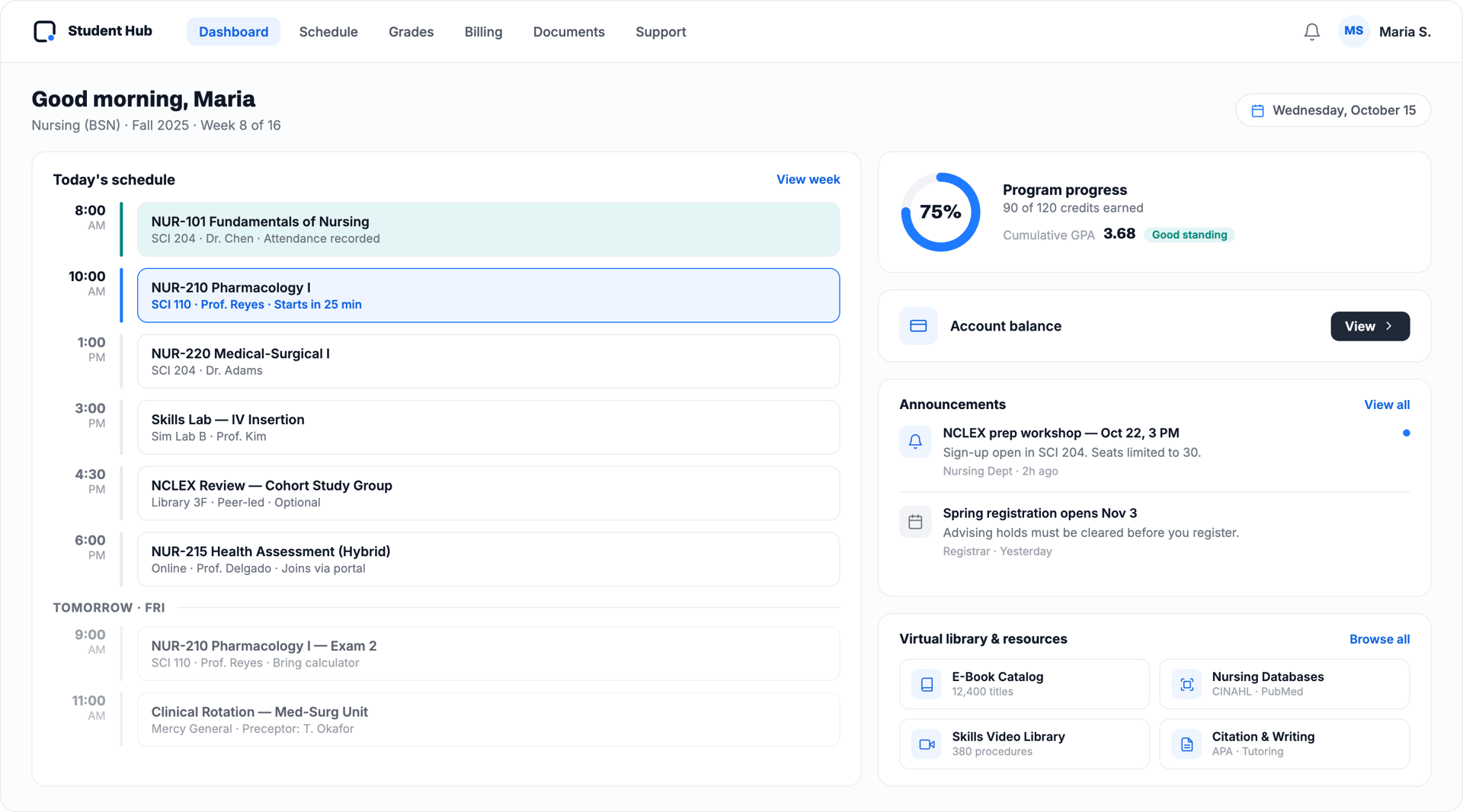This screenshot has height=812, width=1463.
Task: Click 'Nursing (BSN) · Fall 2025 · Week 8 of 16' text
Action: pos(156,125)
